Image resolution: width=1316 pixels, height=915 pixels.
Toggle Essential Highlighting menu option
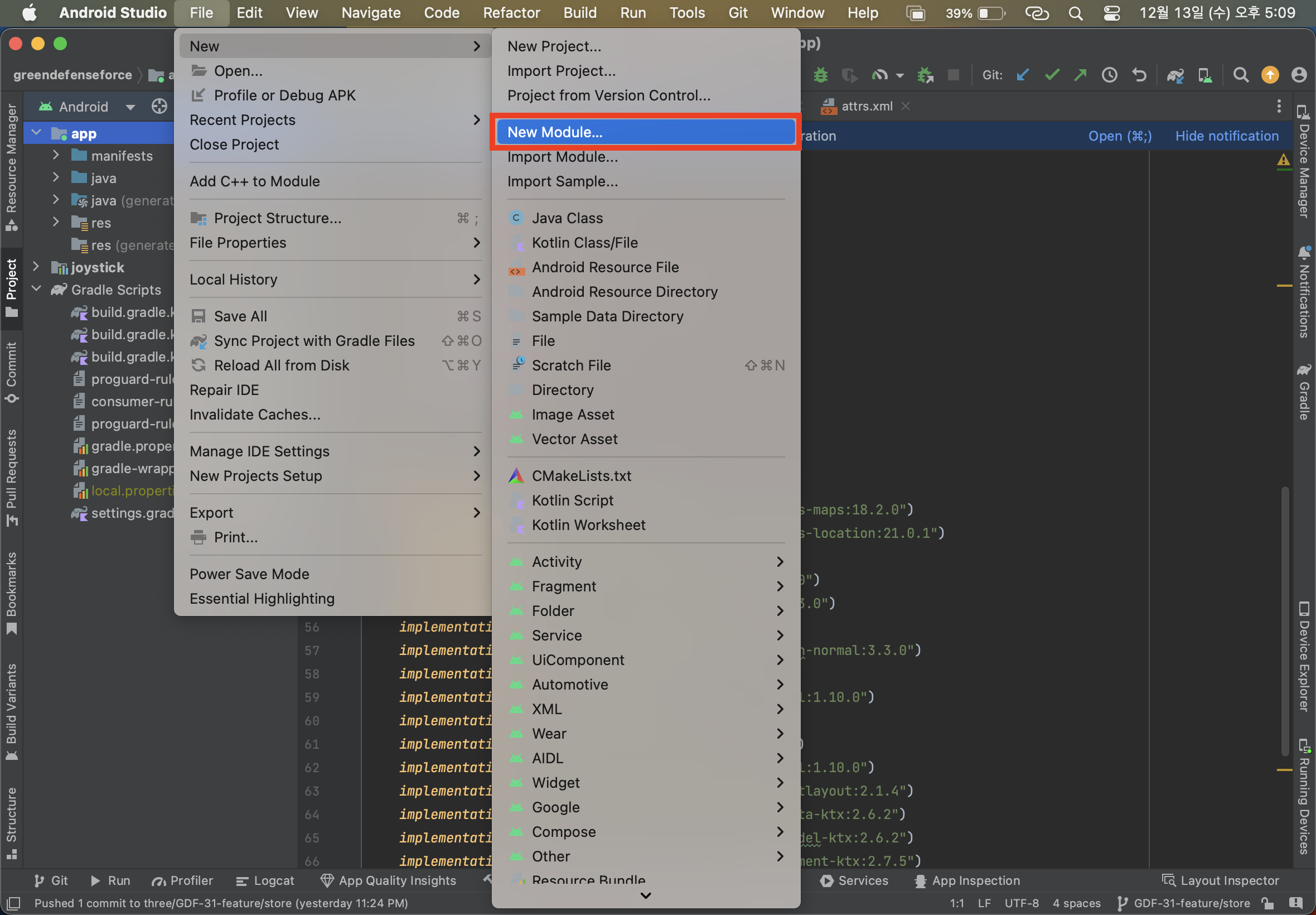262,599
